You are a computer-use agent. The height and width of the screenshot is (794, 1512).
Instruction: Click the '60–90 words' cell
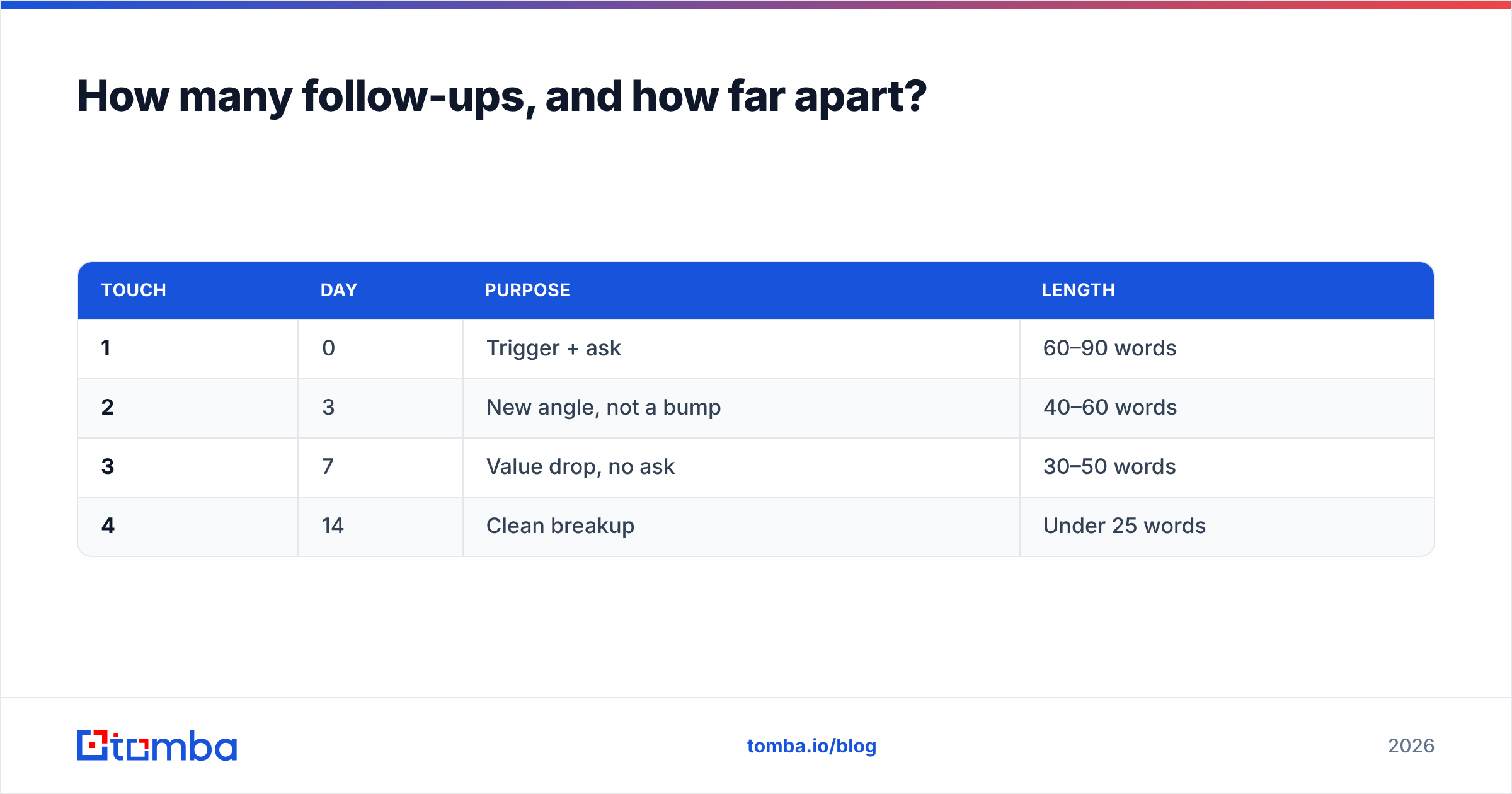pyautogui.click(x=1227, y=348)
